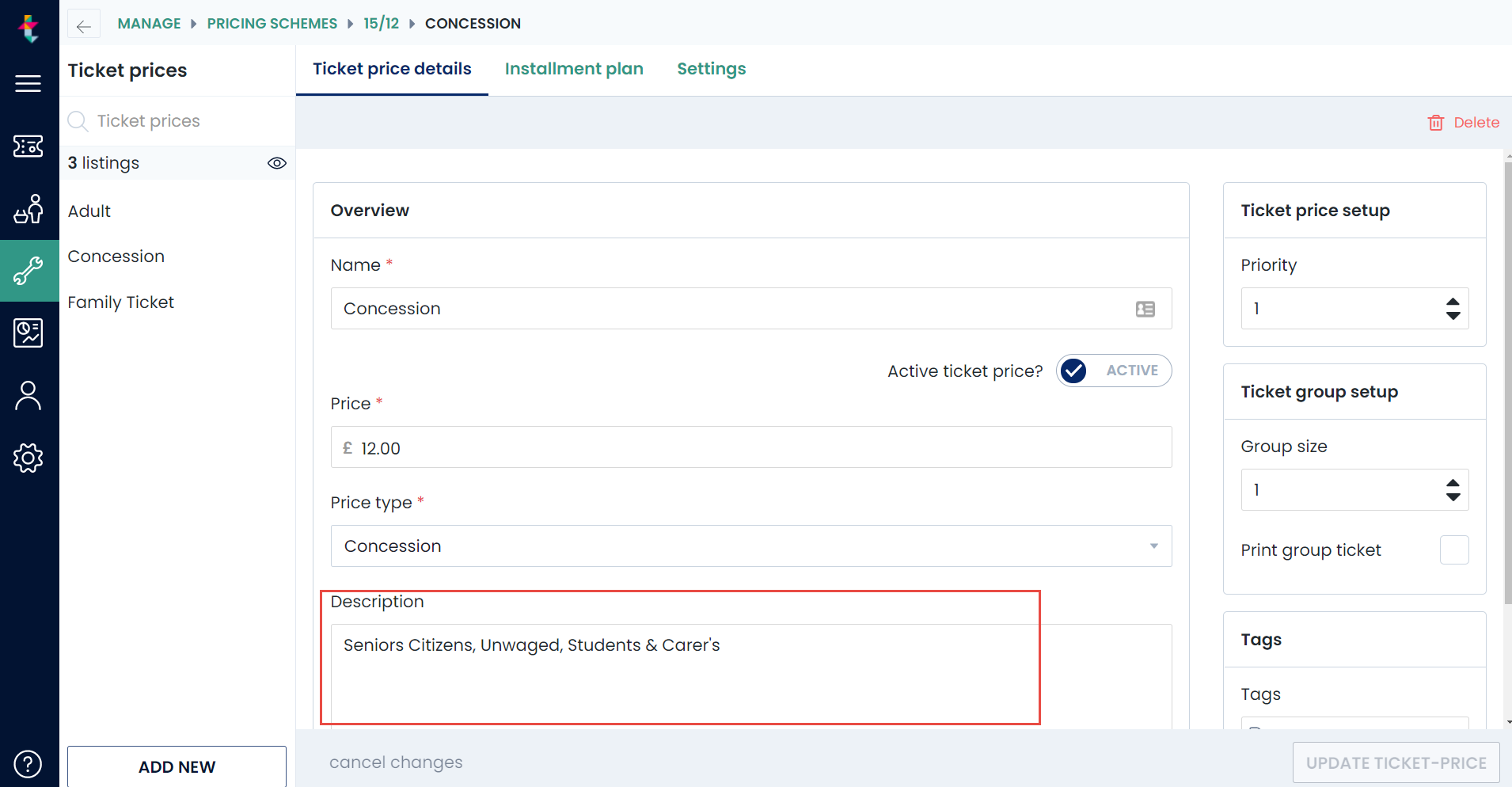The width and height of the screenshot is (1512, 787).
Task: Decrease Group size with the down arrow
Action: [x=1453, y=497]
